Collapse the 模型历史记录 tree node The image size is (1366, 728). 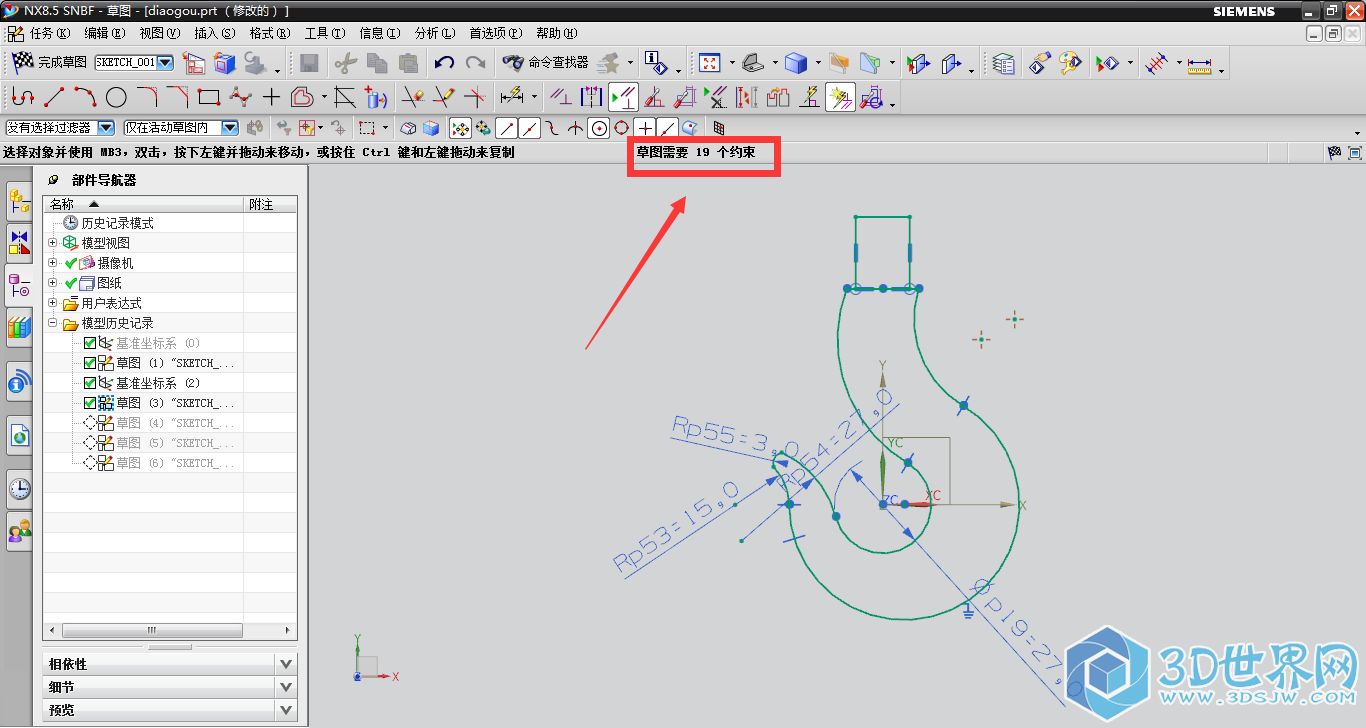tap(53, 323)
